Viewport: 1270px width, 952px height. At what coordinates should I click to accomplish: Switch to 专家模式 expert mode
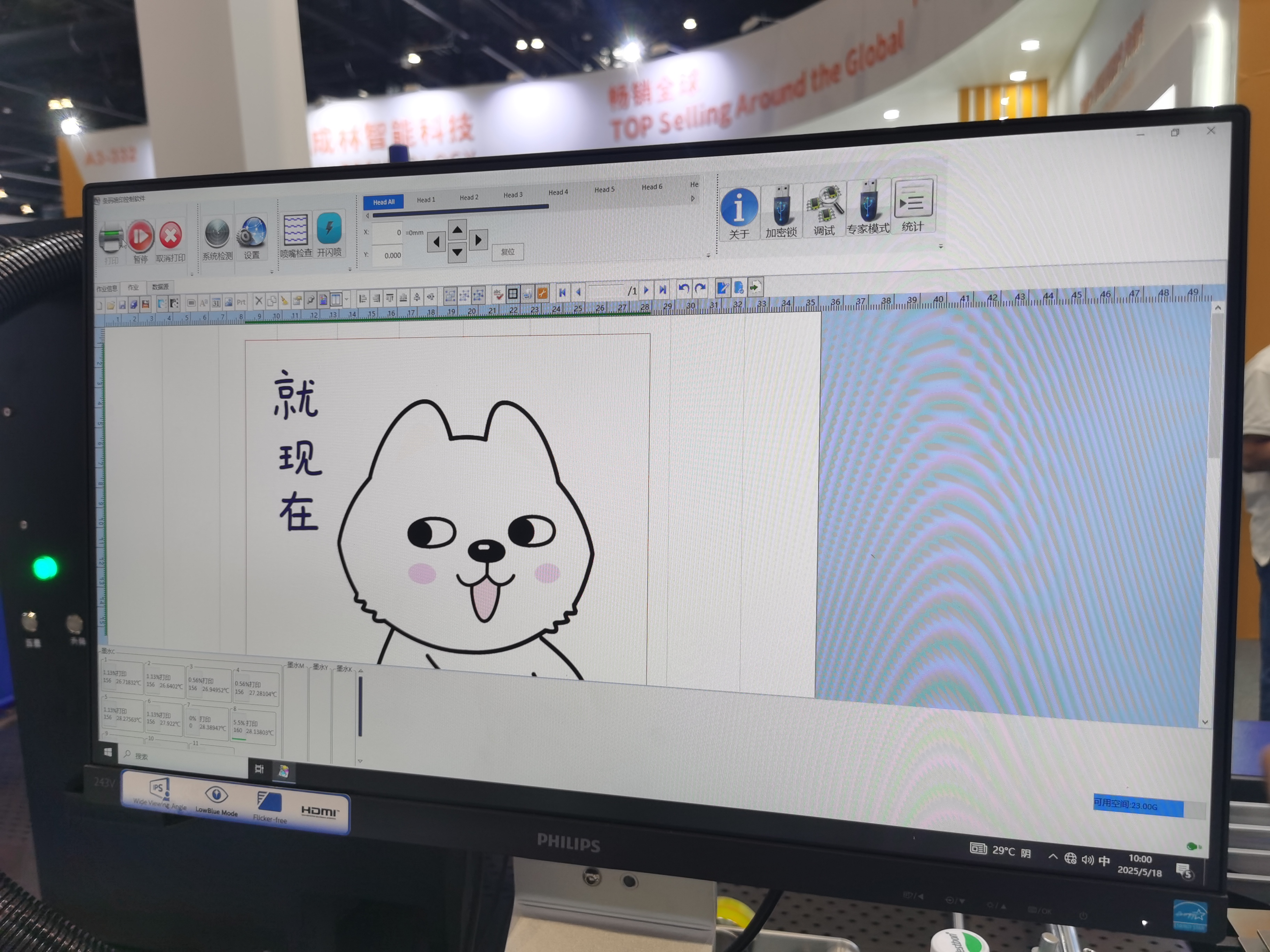pos(868,207)
